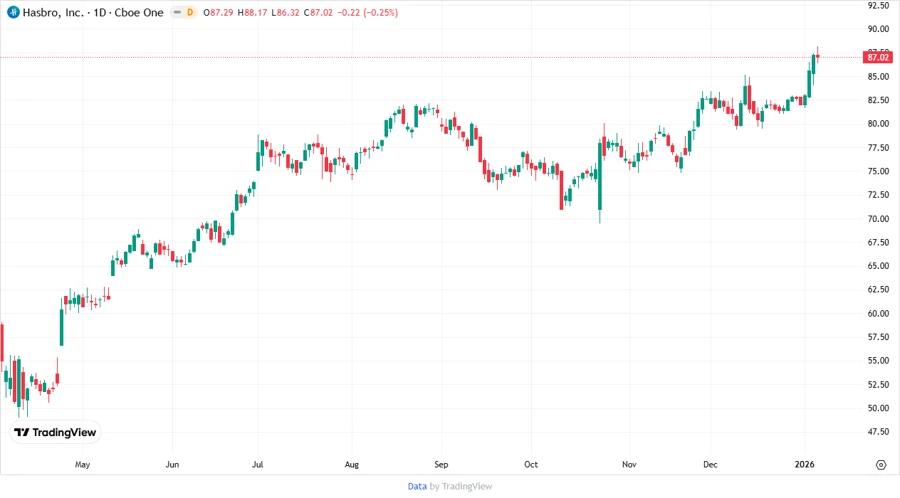Click the 67.50 price axis label
This screenshot has width=900, height=498.
[878, 242]
